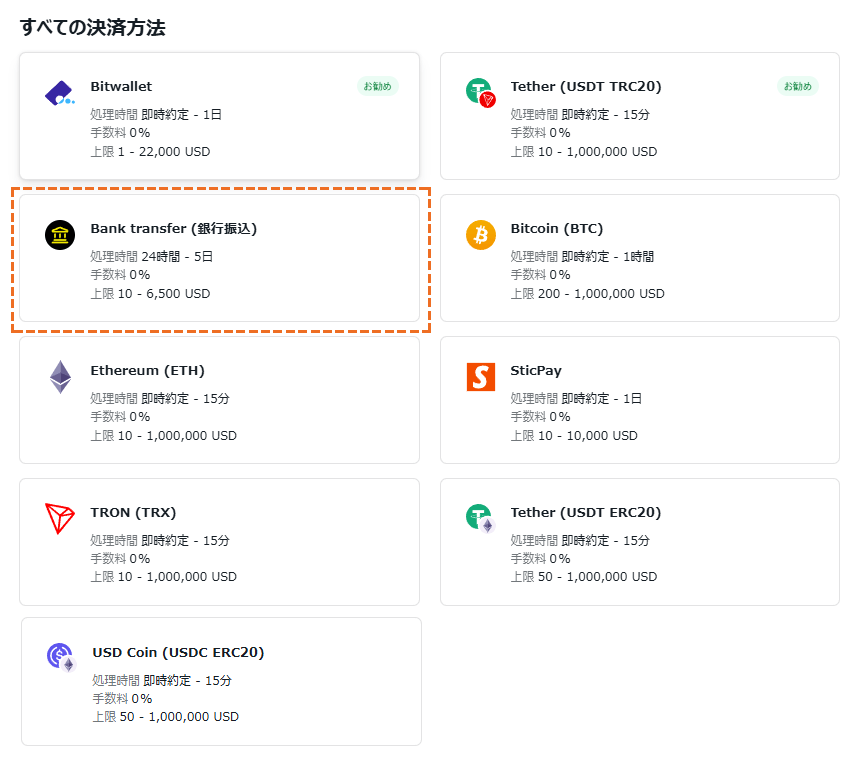867x768 pixels.
Task: Click the Ethereum diamond icon
Action: pos(60,377)
